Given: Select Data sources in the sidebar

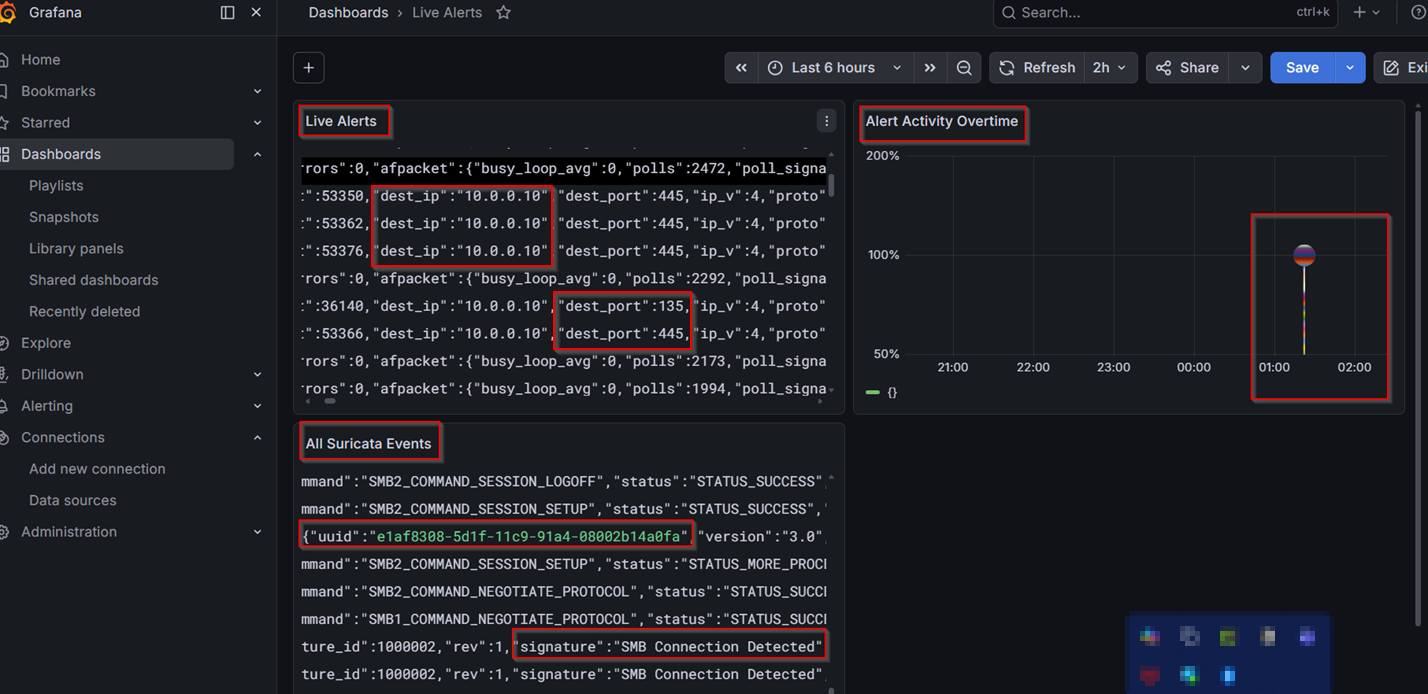Looking at the screenshot, I should coord(72,500).
